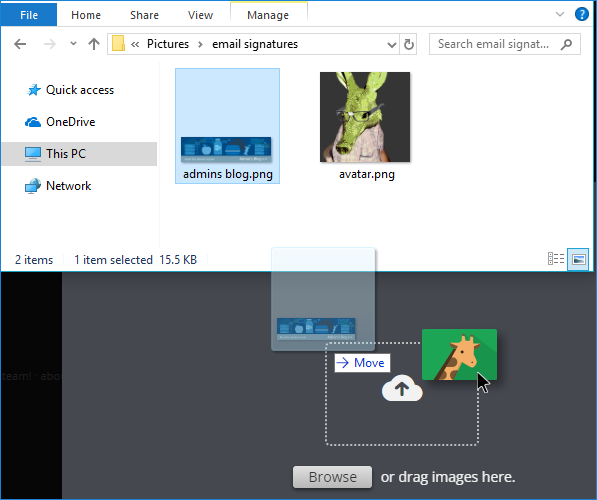Click the cloud upload icon
This screenshot has height=500, width=597.
(402, 388)
